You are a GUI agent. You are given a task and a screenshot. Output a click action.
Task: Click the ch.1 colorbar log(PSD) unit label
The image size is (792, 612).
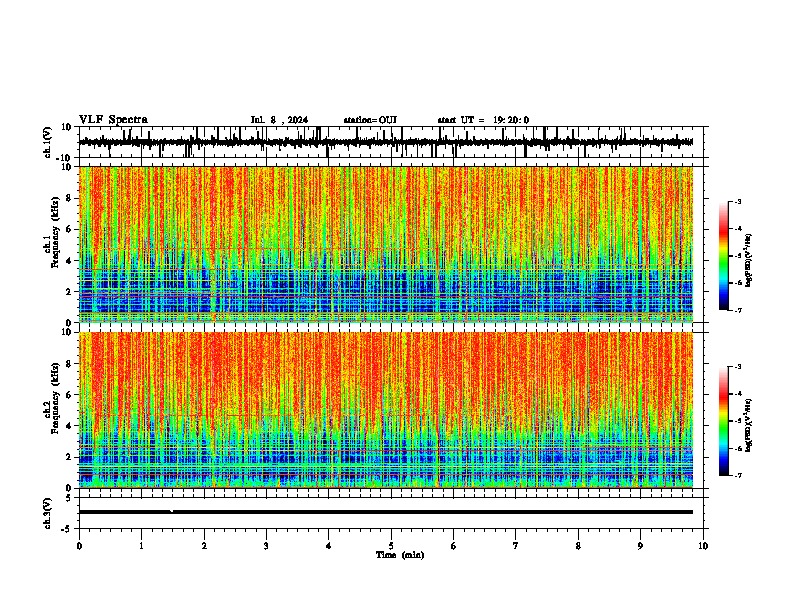[x=748, y=260]
